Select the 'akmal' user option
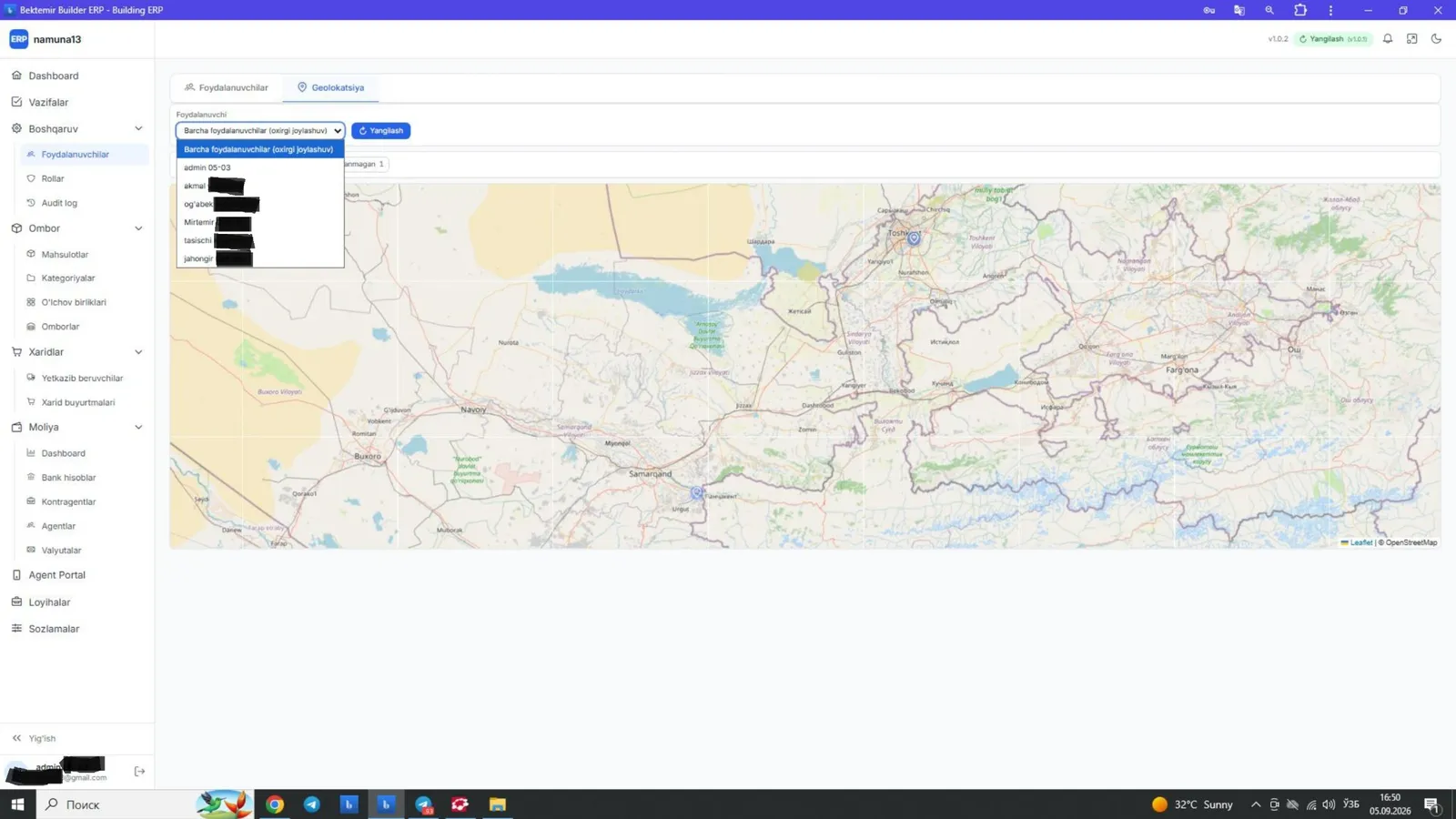Image resolution: width=1456 pixels, height=819 pixels. pyautogui.click(x=260, y=186)
